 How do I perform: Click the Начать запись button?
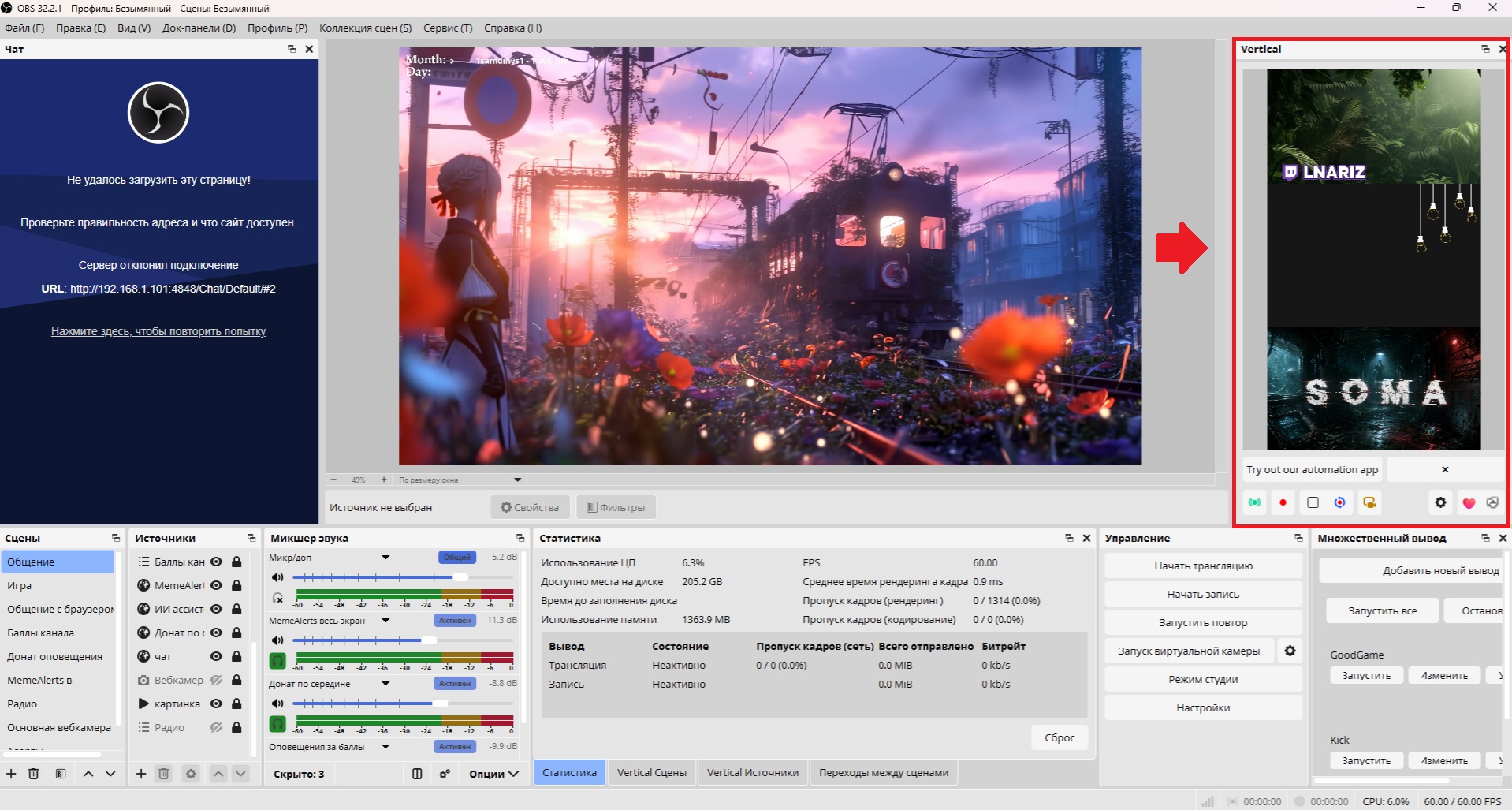(x=1203, y=594)
